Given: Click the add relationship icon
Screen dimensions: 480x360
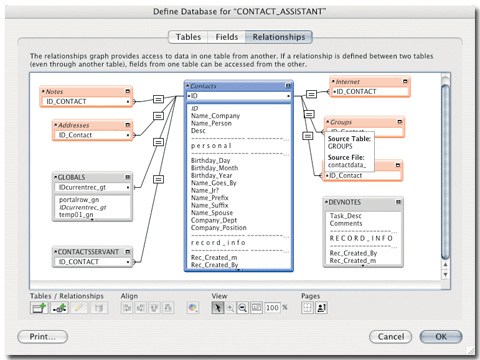Looking at the screenshot, I should pos(59,308).
